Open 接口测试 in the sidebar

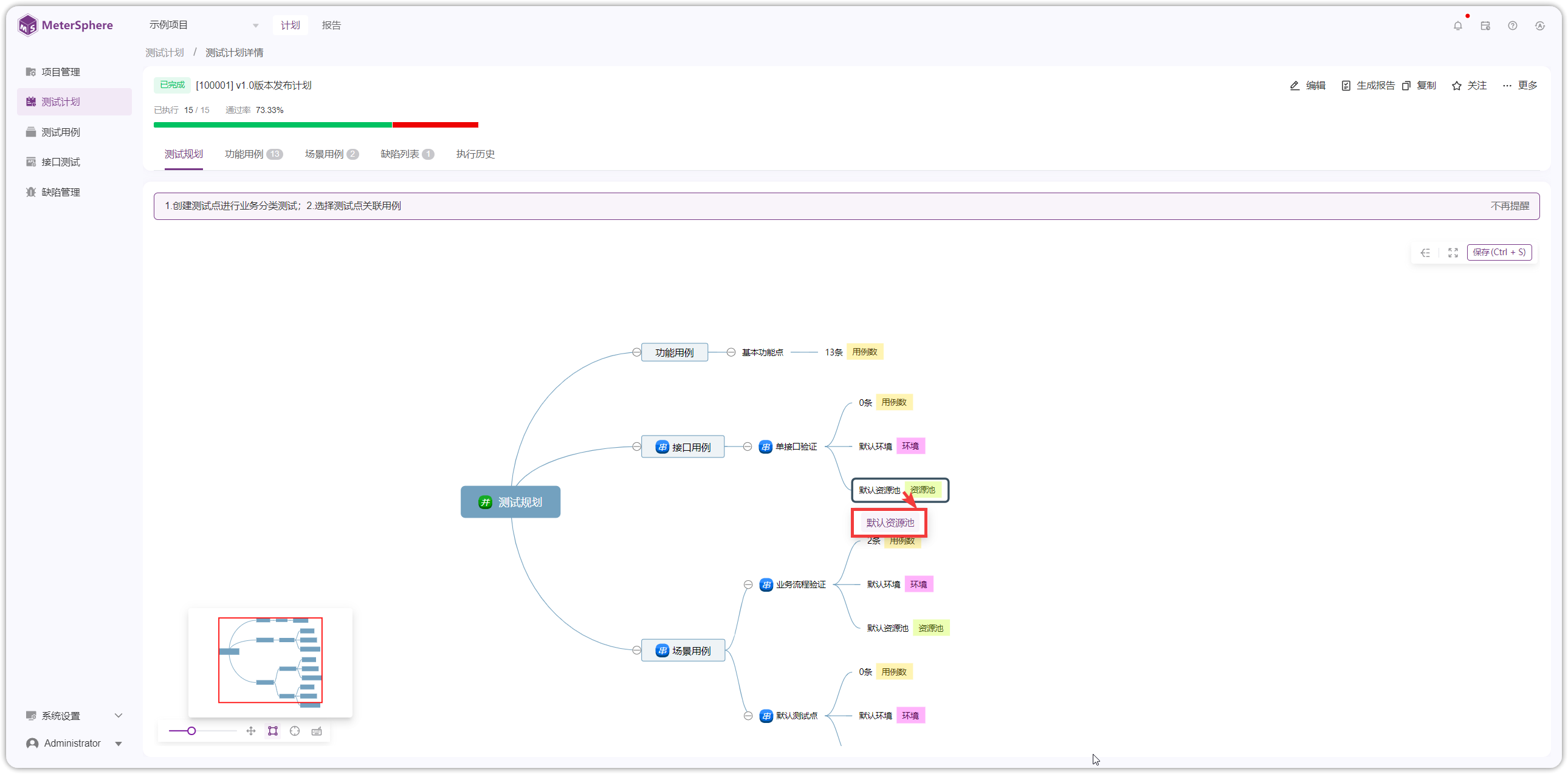pos(74,162)
